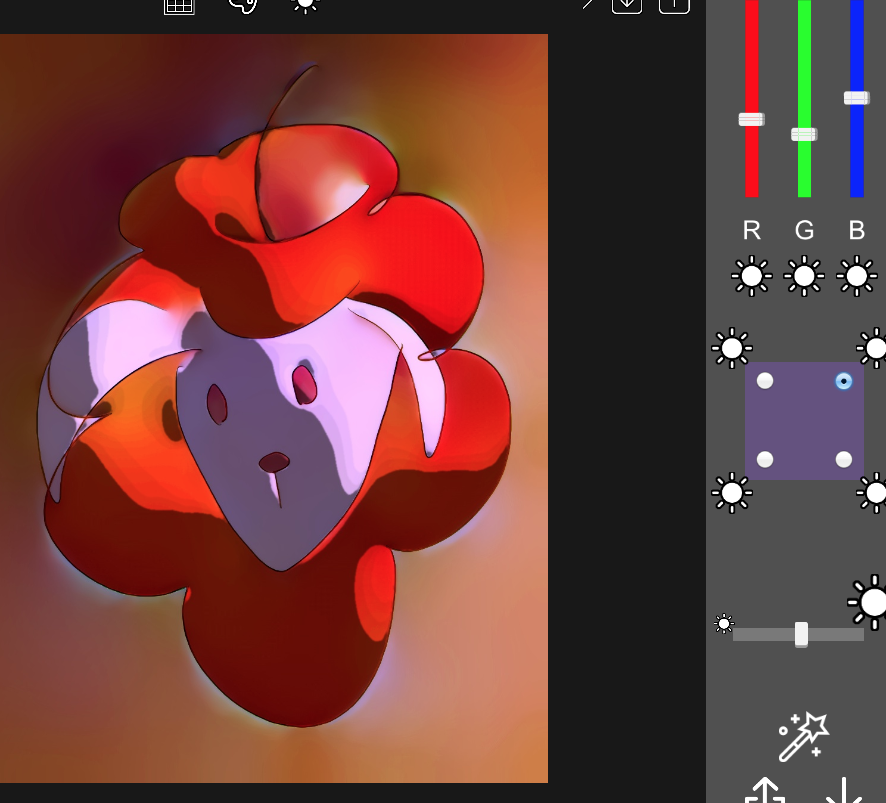886x803 pixels.
Task: Click sun icon at bottom-right of purple square
Action: pyautogui.click(x=874, y=493)
